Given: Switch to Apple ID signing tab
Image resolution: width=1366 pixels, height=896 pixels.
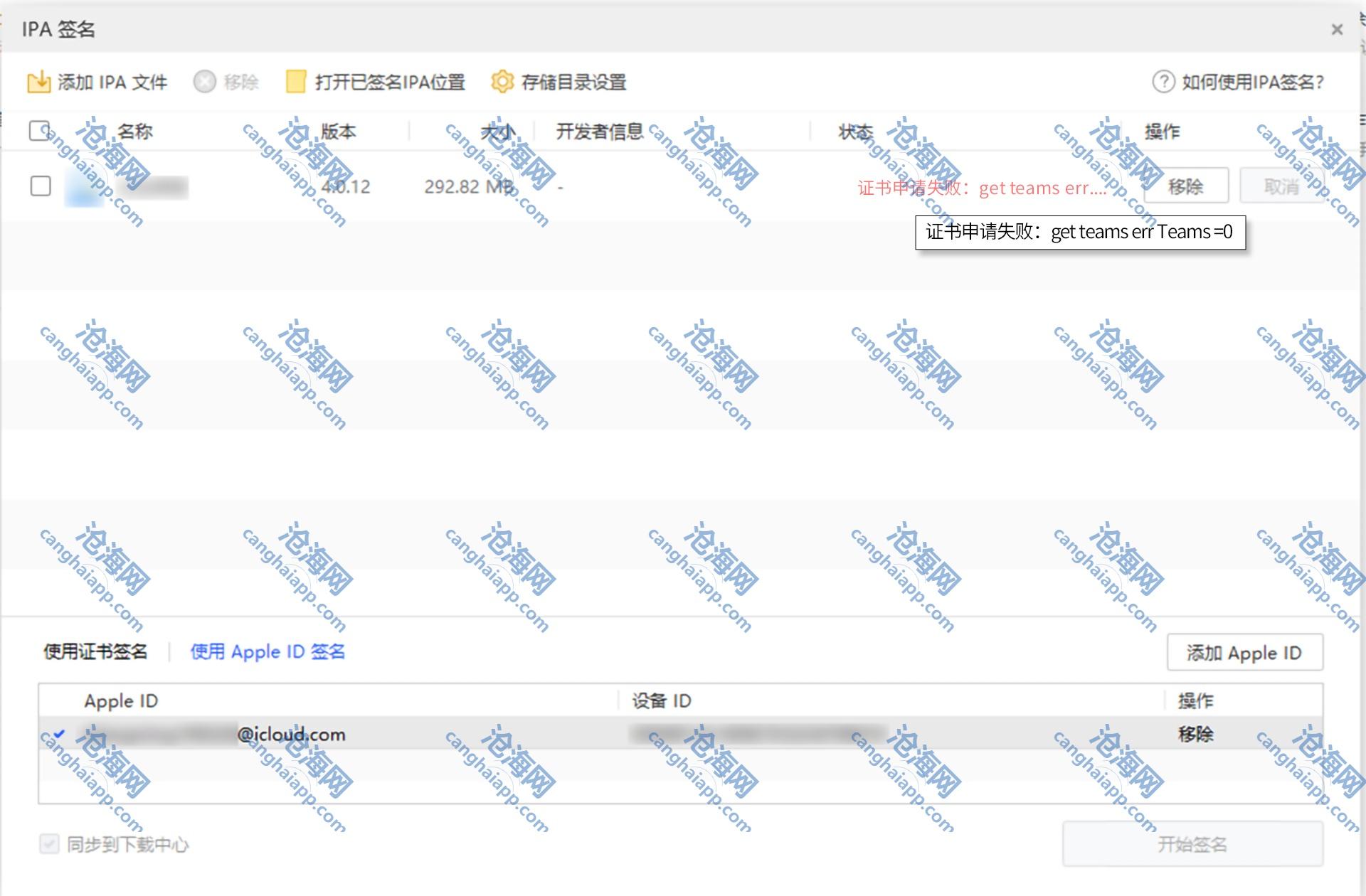Looking at the screenshot, I should (x=268, y=651).
